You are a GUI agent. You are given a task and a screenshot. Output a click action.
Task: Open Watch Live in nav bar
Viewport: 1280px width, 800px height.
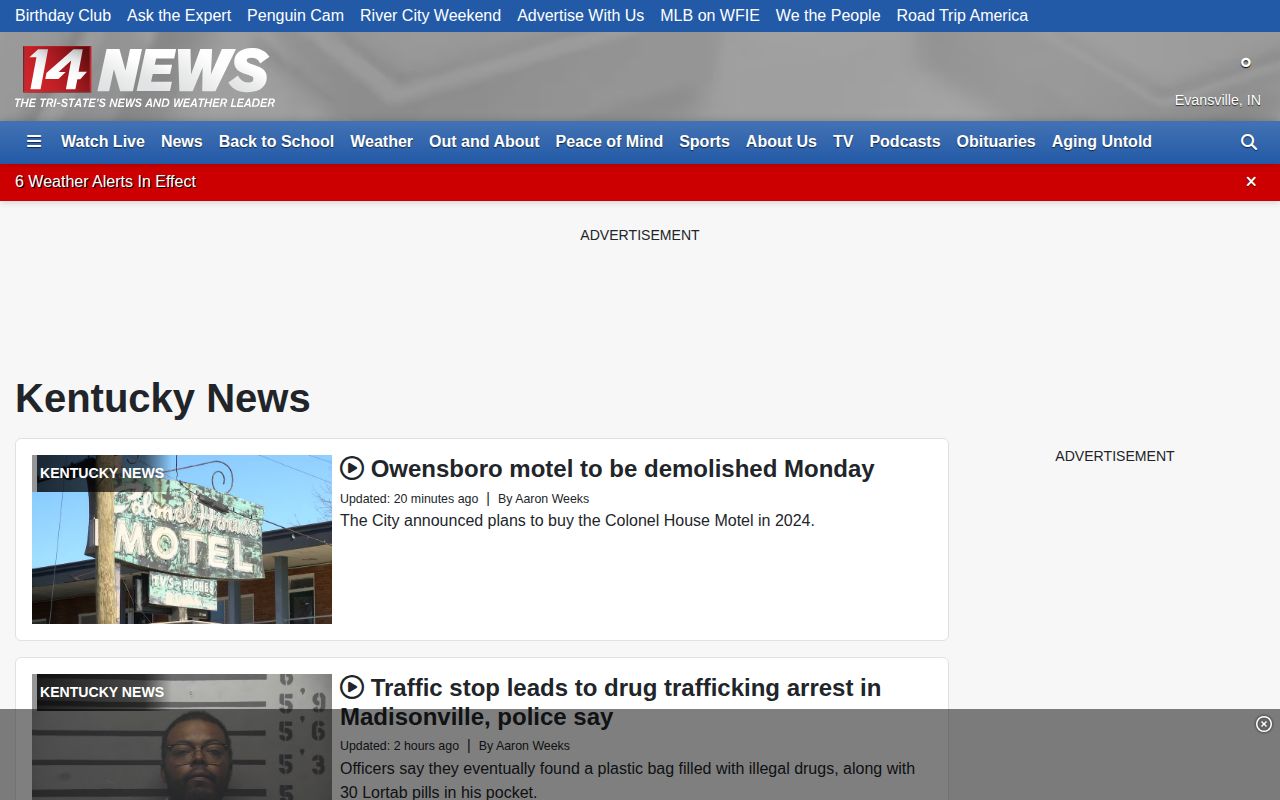(103, 142)
